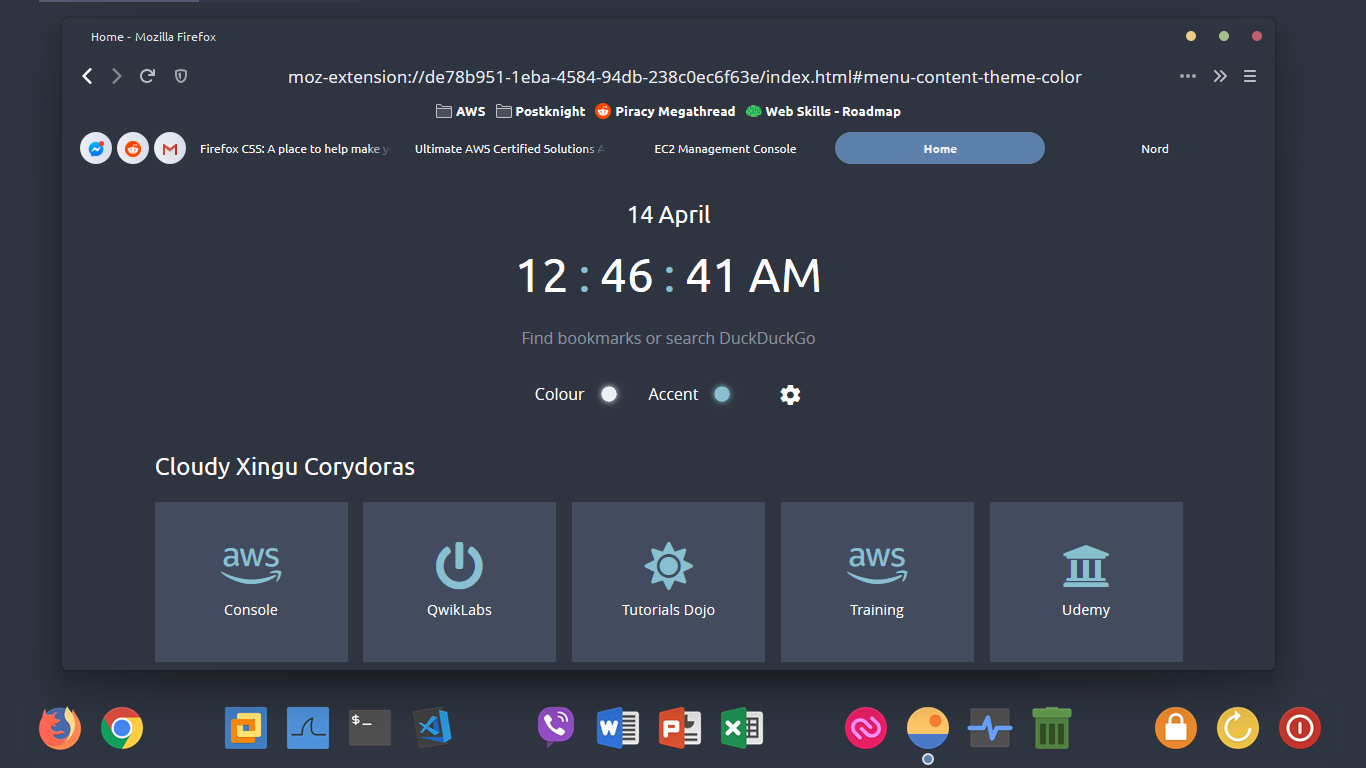The height and width of the screenshot is (768, 1366).
Task: Open Viber from the dock
Action: pos(556,728)
